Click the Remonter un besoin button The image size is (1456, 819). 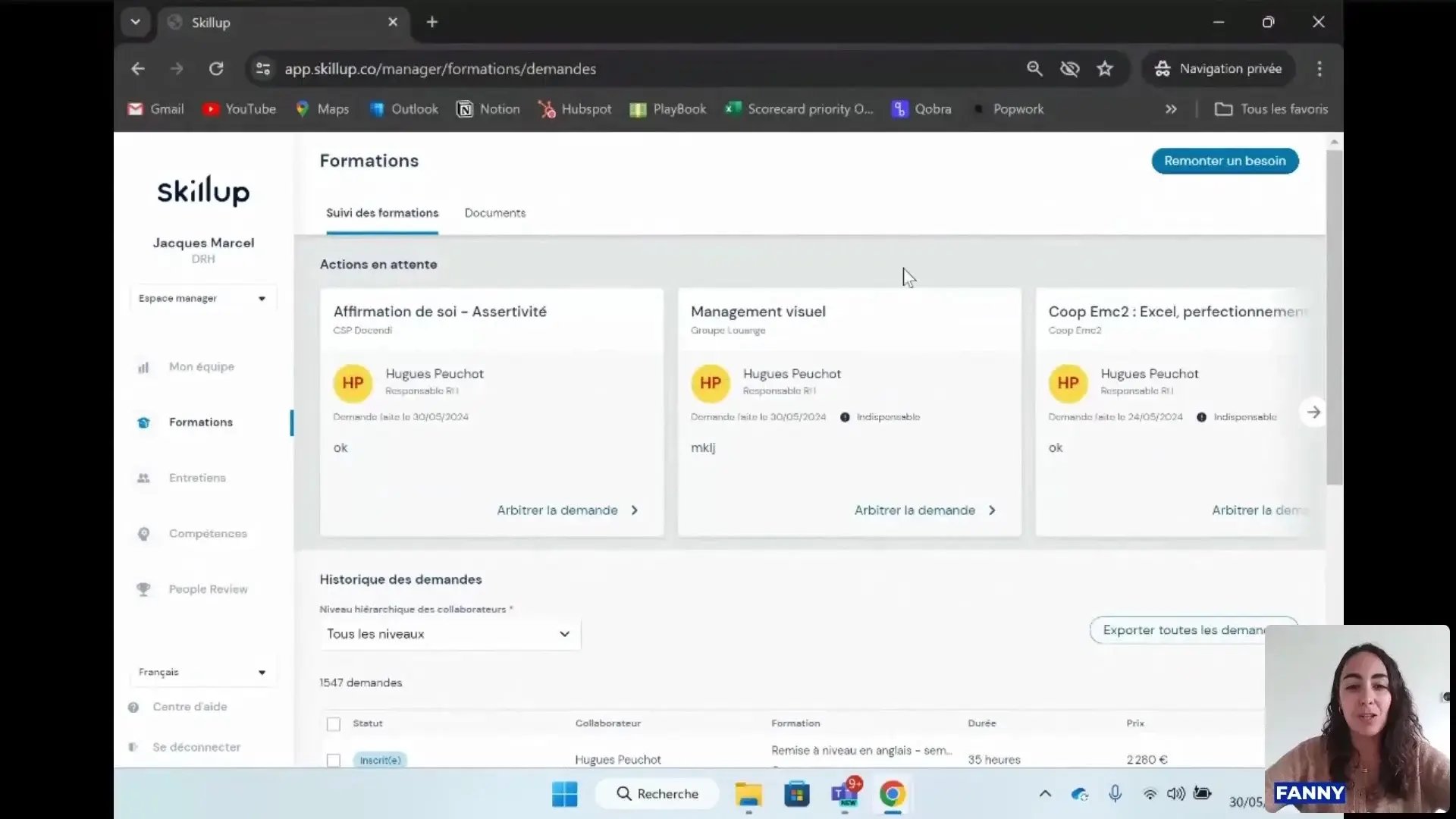(x=1225, y=161)
